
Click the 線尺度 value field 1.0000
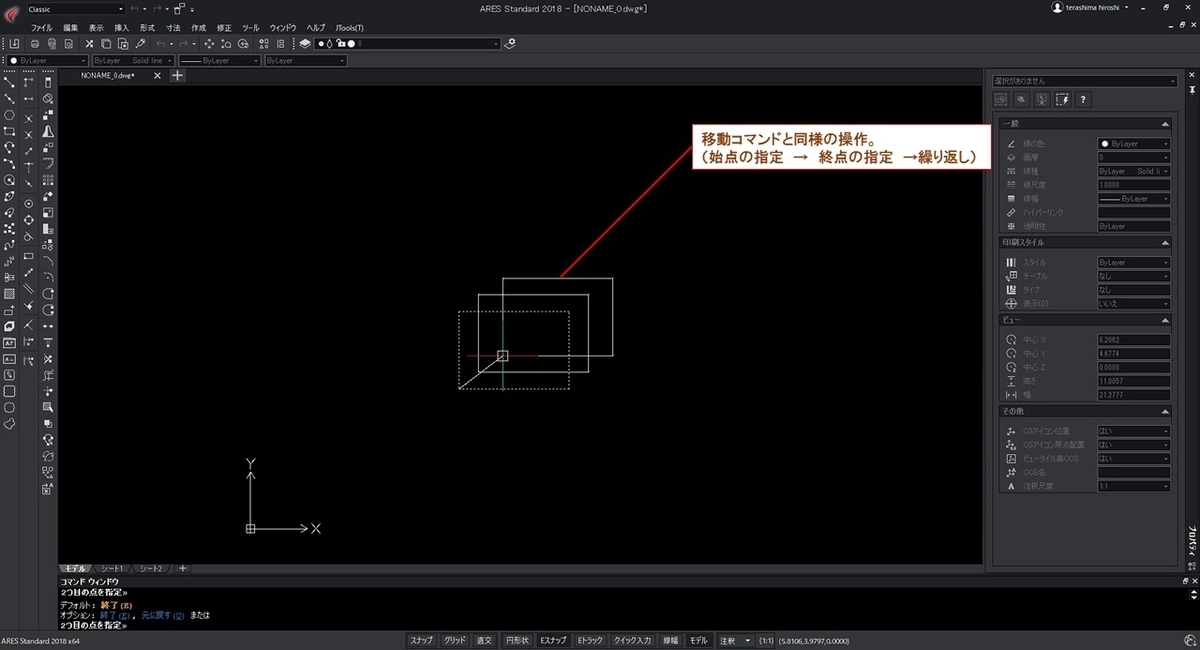tap(1134, 185)
